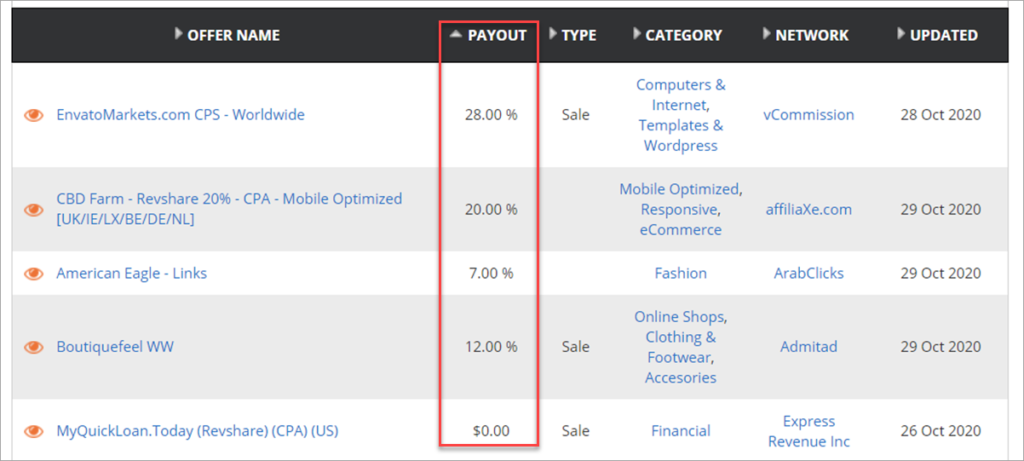1024x461 pixels.
Task: Open the American Eagle - Links offer
Action: [x=131, y=273]
